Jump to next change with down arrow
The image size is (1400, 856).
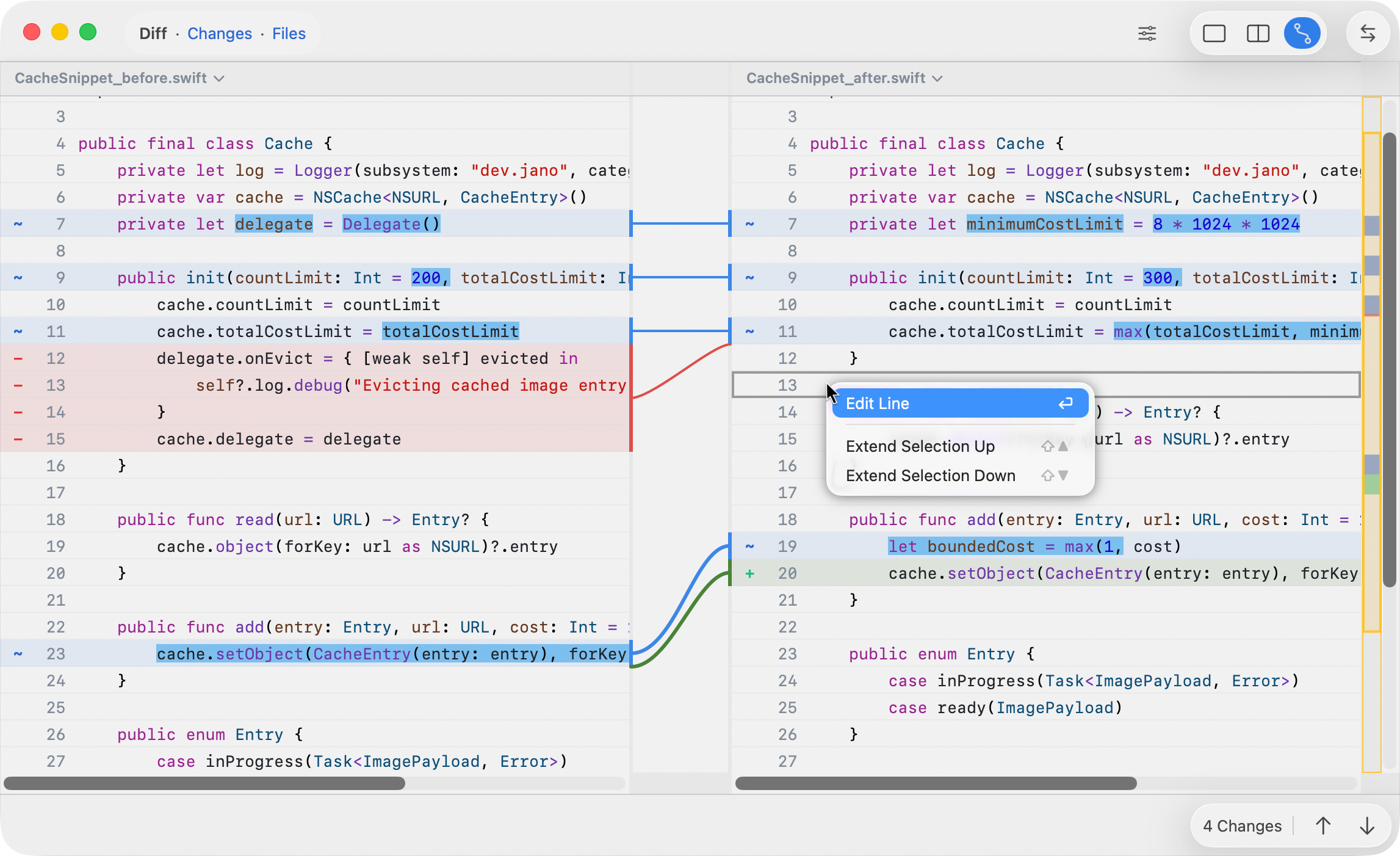[1367, 826]
